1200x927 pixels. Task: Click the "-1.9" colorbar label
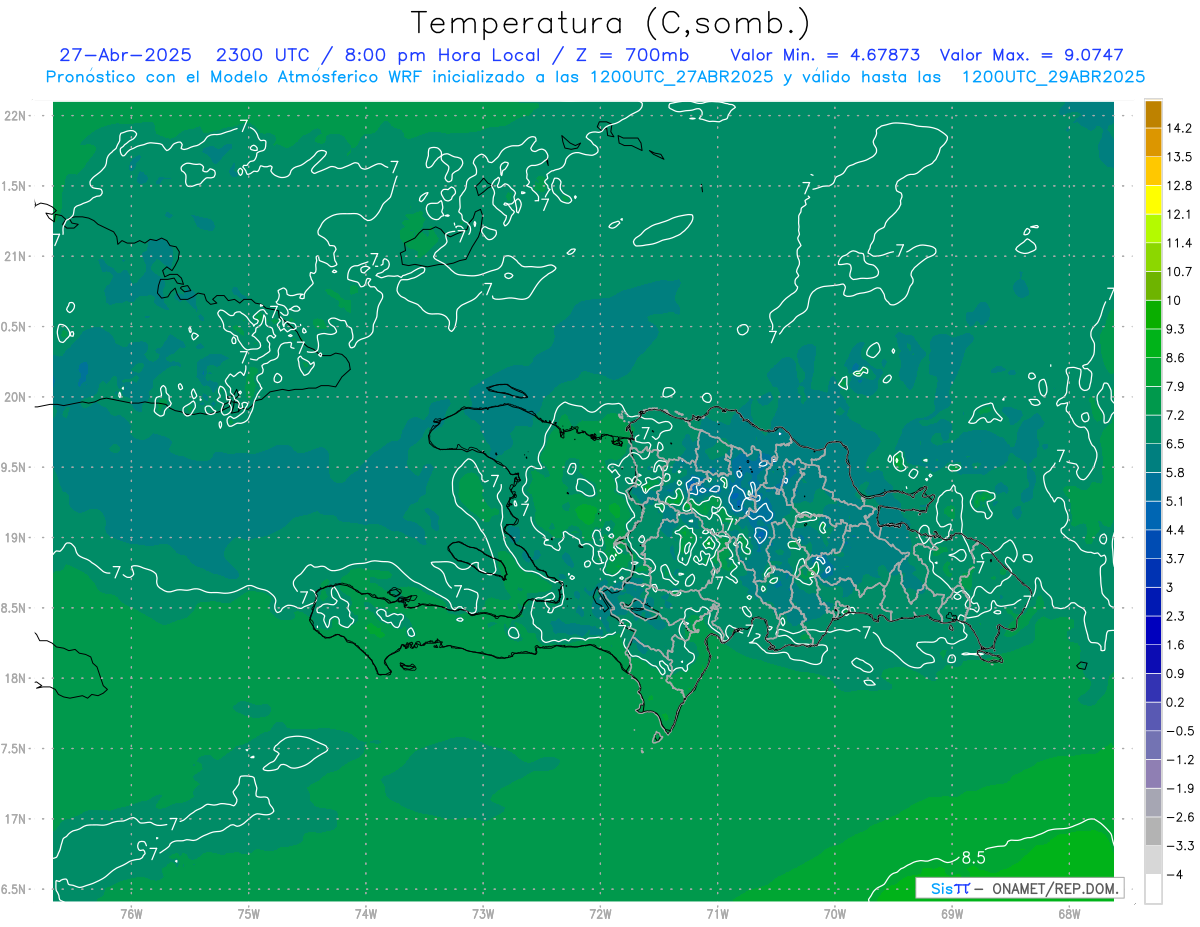(1180, 788)
